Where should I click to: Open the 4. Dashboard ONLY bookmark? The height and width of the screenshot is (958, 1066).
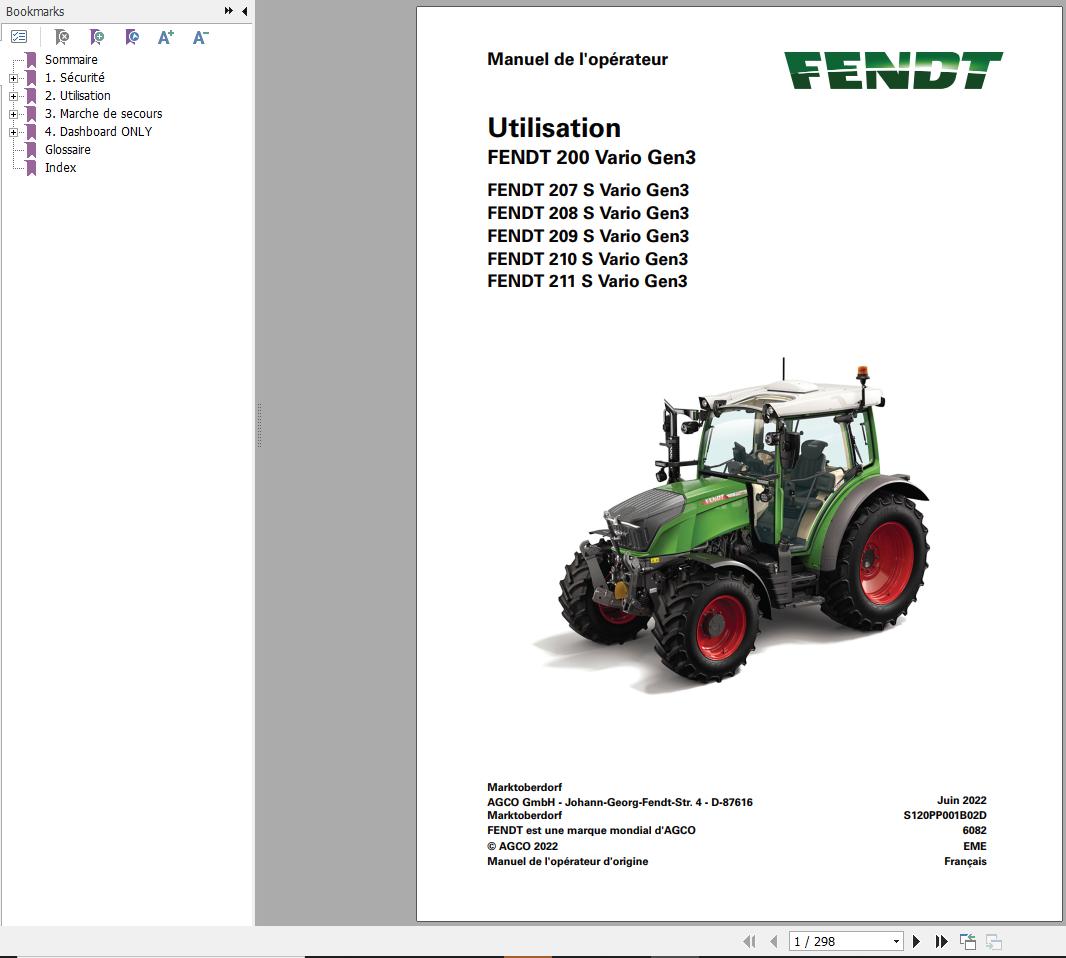click(99, 132)
